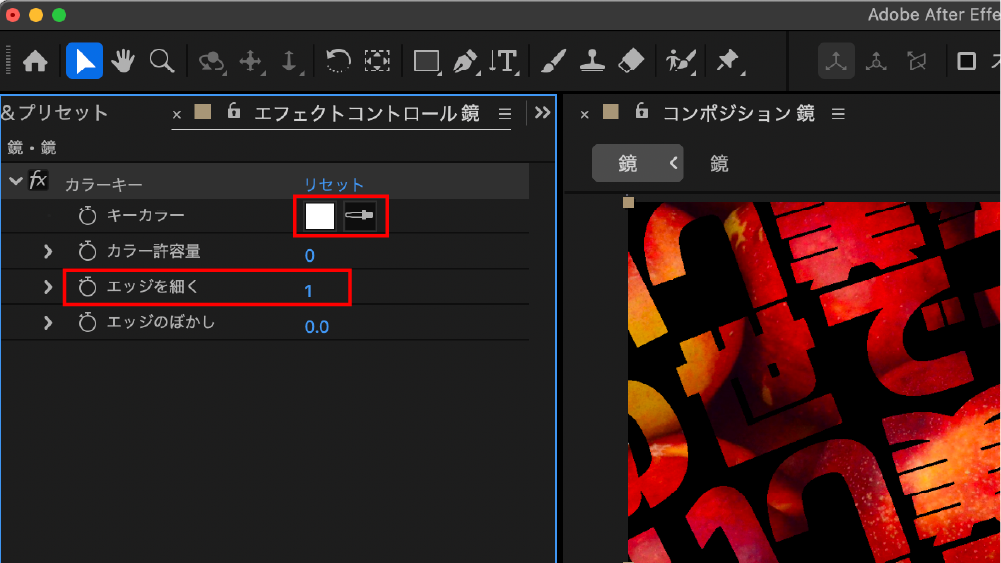Pick key color with the eyedropper
The height and width of the screenshot is (563, 1001).
click(359, 216)
